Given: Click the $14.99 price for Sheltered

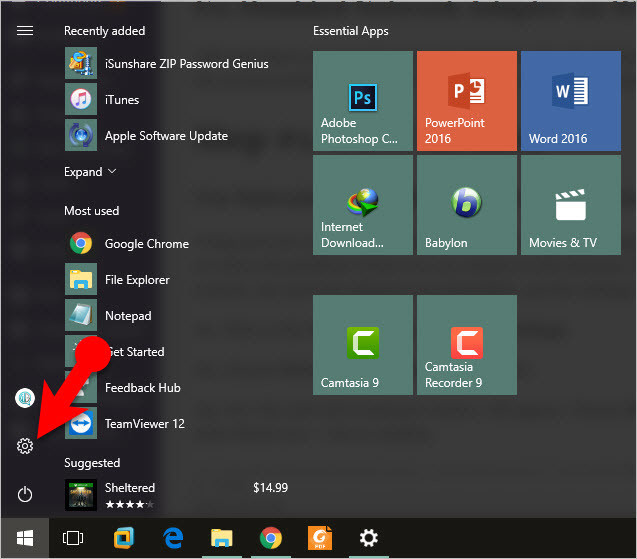Looking at the screenshot, I should pyautogui.click(x=271, y=488).
